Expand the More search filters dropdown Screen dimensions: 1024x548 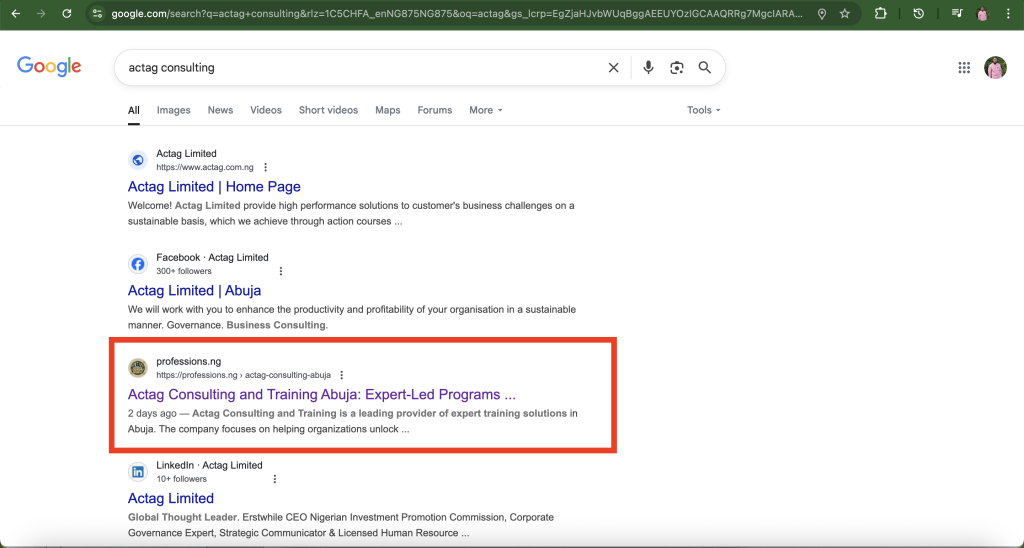[486, 110]
